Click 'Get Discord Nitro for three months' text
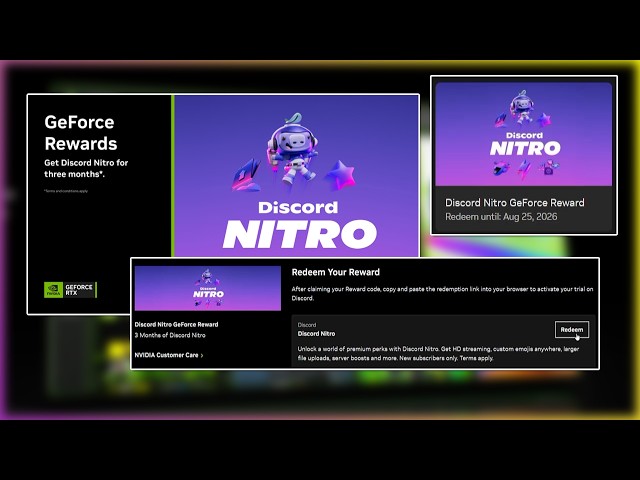640x480 pixels. [86, 168]
